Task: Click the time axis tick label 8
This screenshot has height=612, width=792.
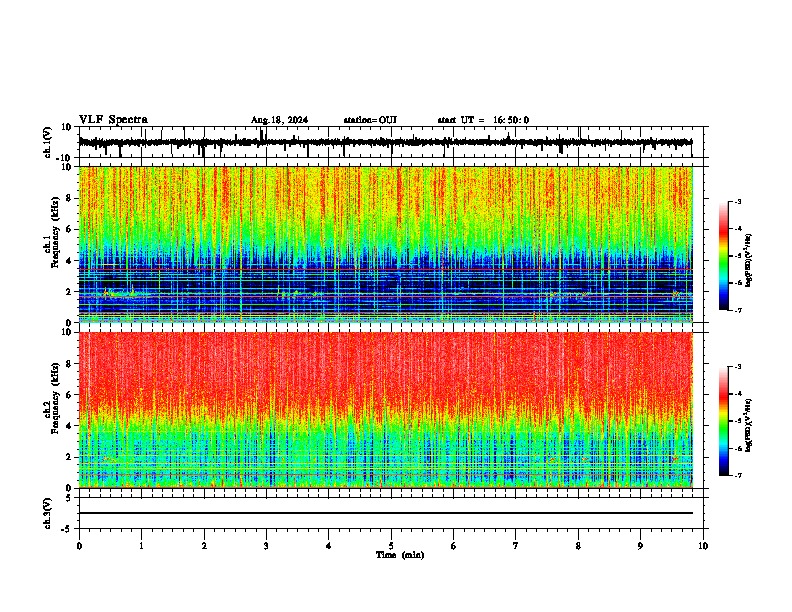Action: (x=578, y=546)
